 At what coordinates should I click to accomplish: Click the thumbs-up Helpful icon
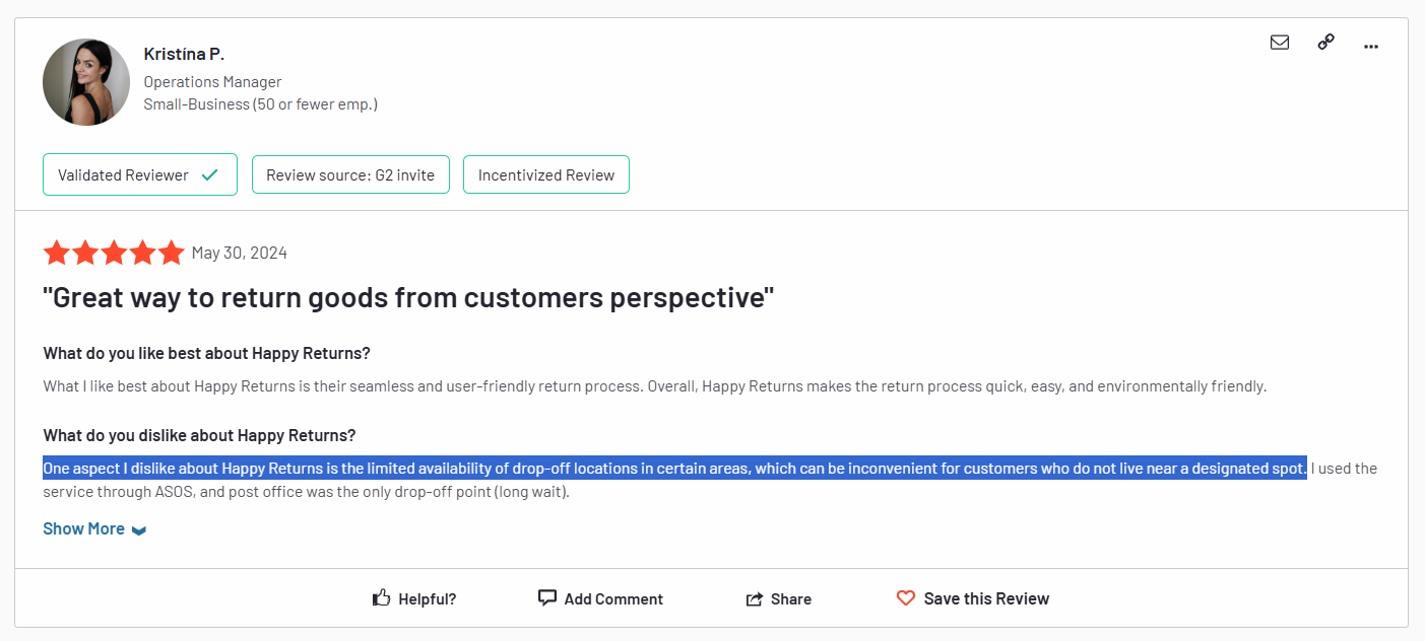tap(381, 596)
